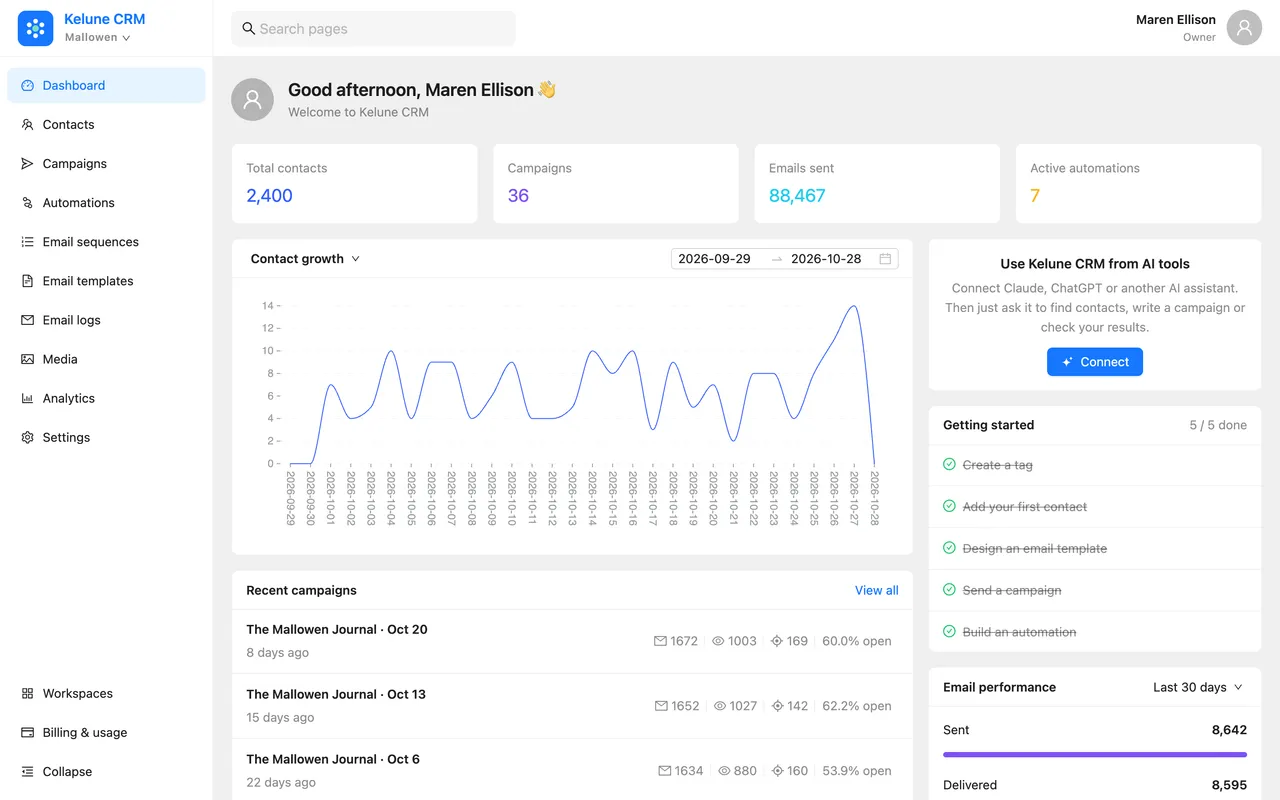
Task: Click the 5 / 5 done progress text
Action: [x=1218, y=425]
